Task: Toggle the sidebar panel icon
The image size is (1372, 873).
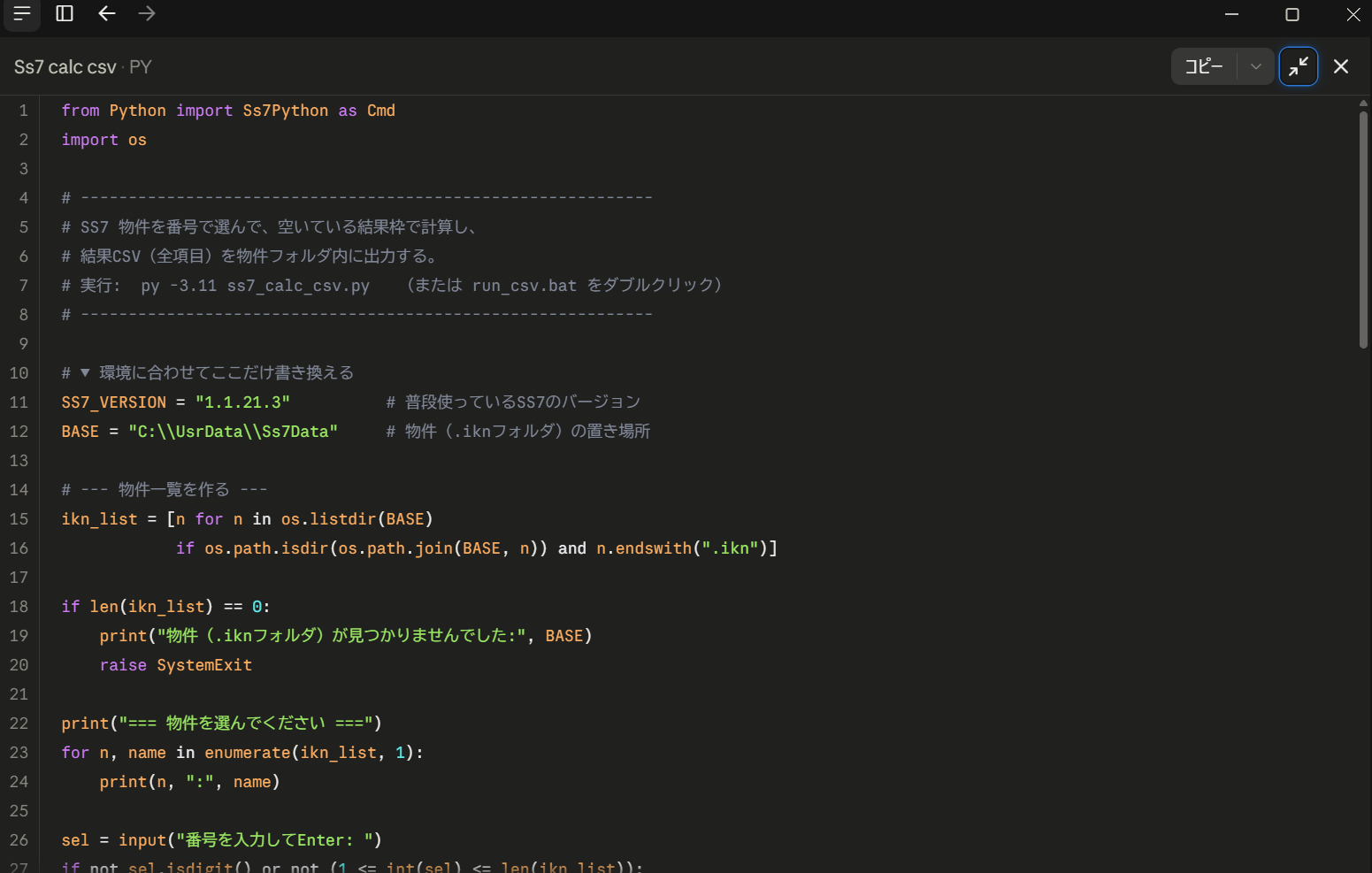Action: click(65, 13)
